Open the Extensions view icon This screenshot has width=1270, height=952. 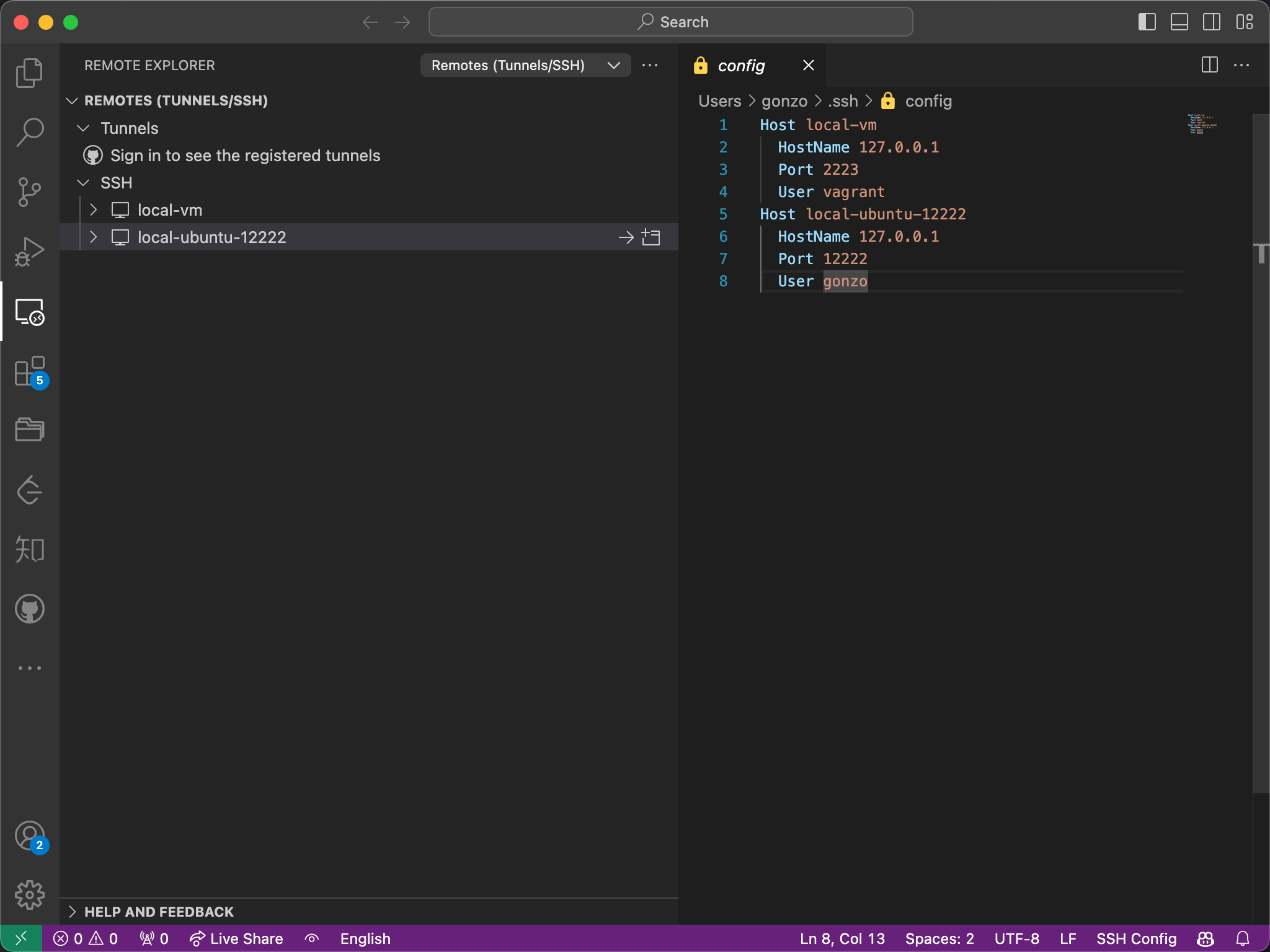click(x=29, y=371)
